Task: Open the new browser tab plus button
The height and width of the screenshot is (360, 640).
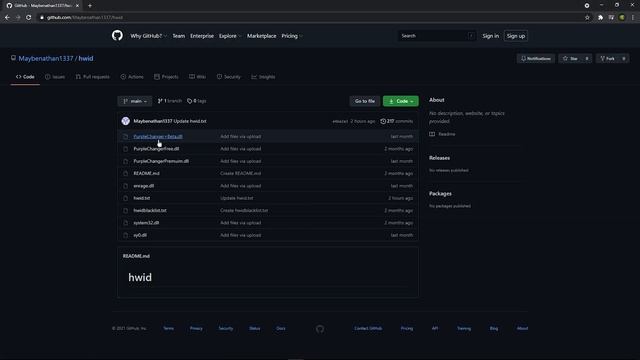Action: 90,5
